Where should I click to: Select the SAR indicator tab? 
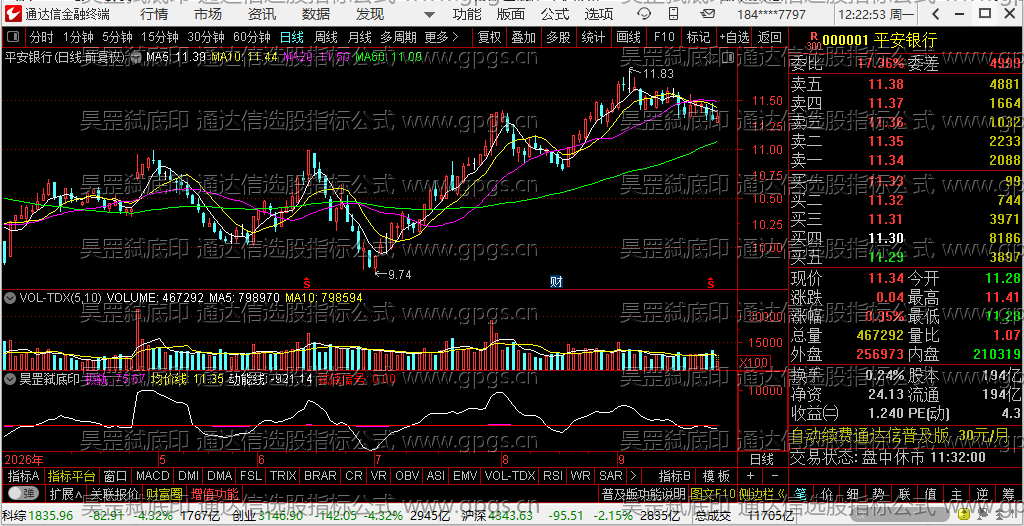click(611, 475)
